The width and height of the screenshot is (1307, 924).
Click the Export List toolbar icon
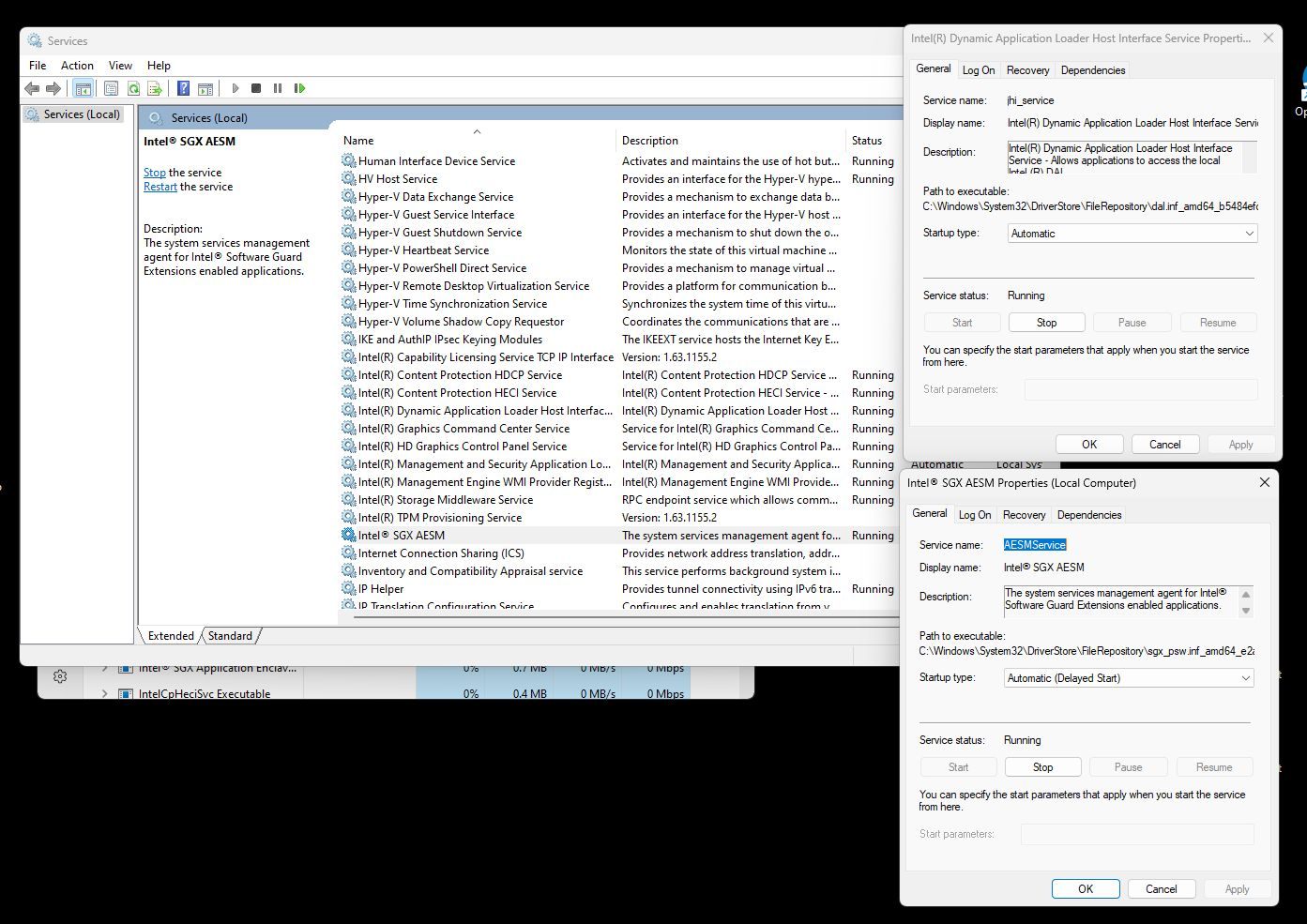tap(155, 88)
